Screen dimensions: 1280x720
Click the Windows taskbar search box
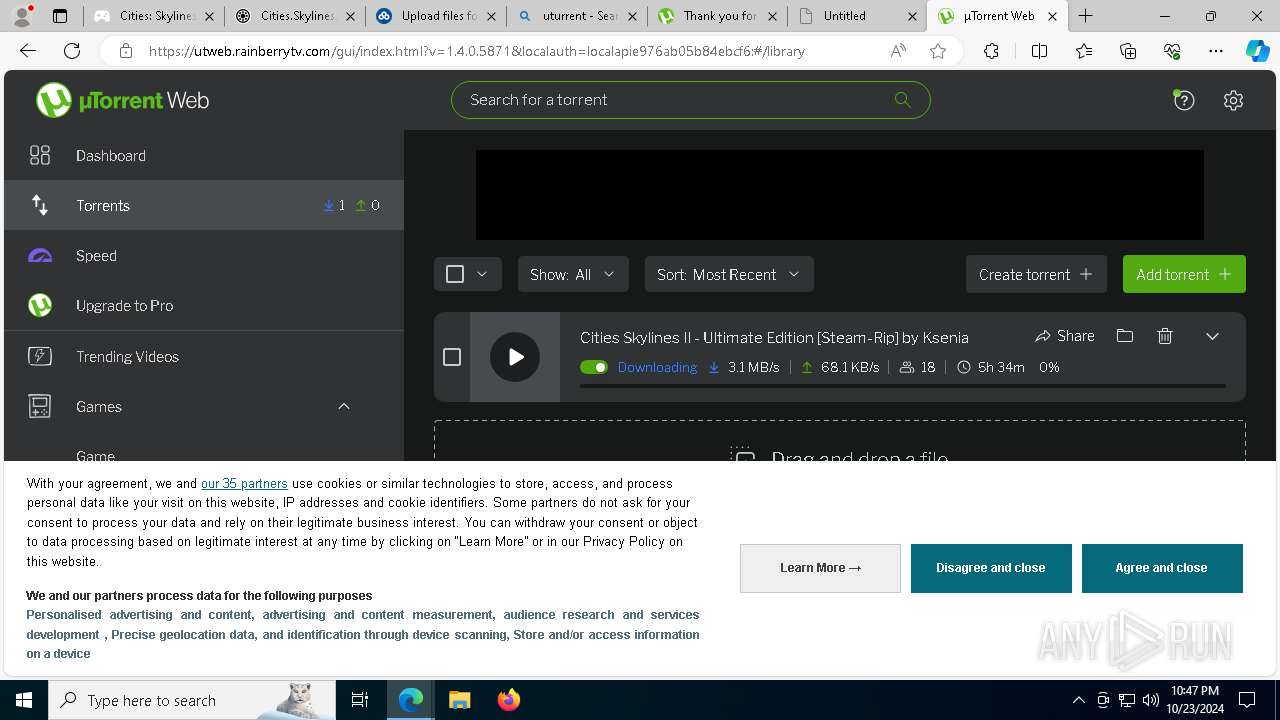point(192,700)
